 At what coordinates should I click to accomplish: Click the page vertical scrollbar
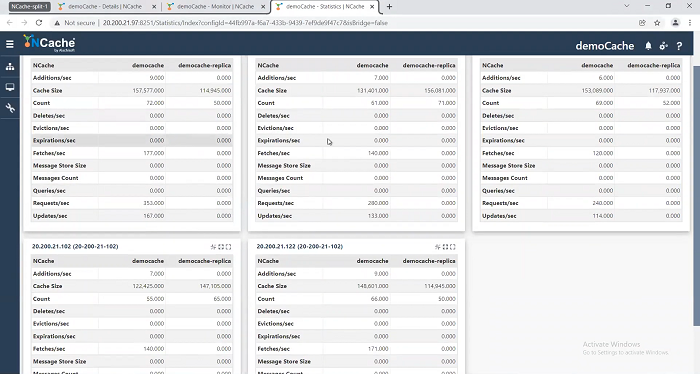pos(696,195)
